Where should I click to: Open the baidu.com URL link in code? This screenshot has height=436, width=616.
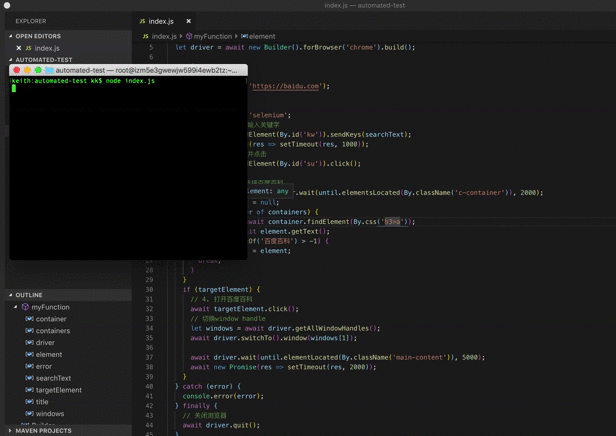tap(285, 86)
